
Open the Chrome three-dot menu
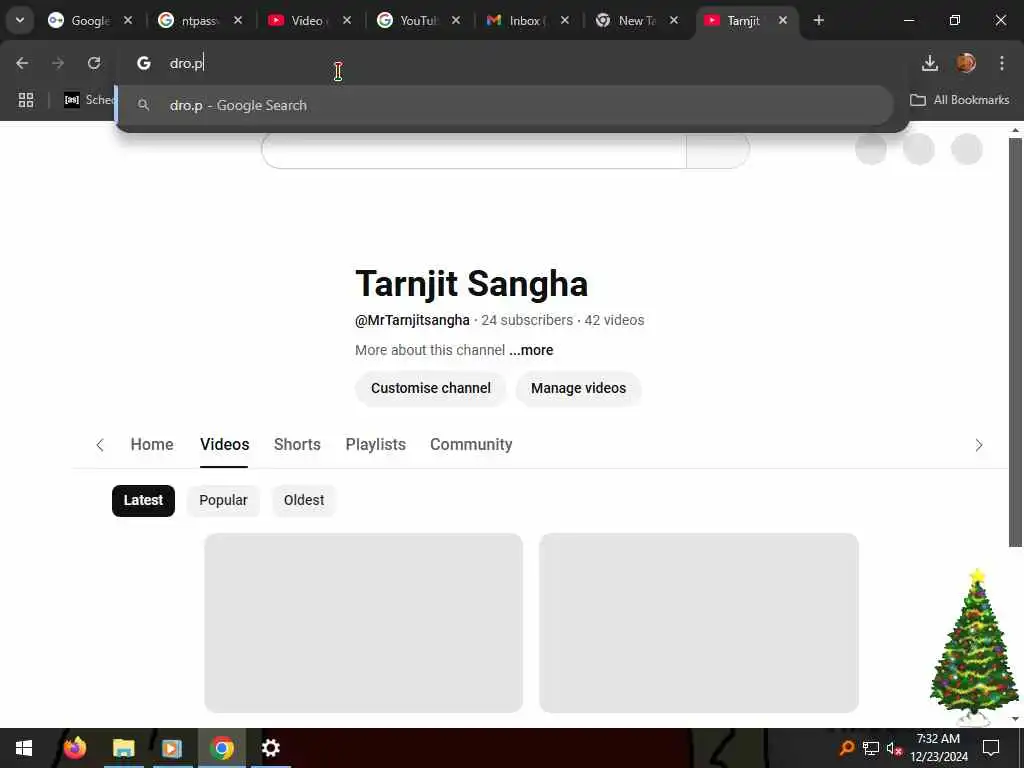click(x=1002, y=63)
